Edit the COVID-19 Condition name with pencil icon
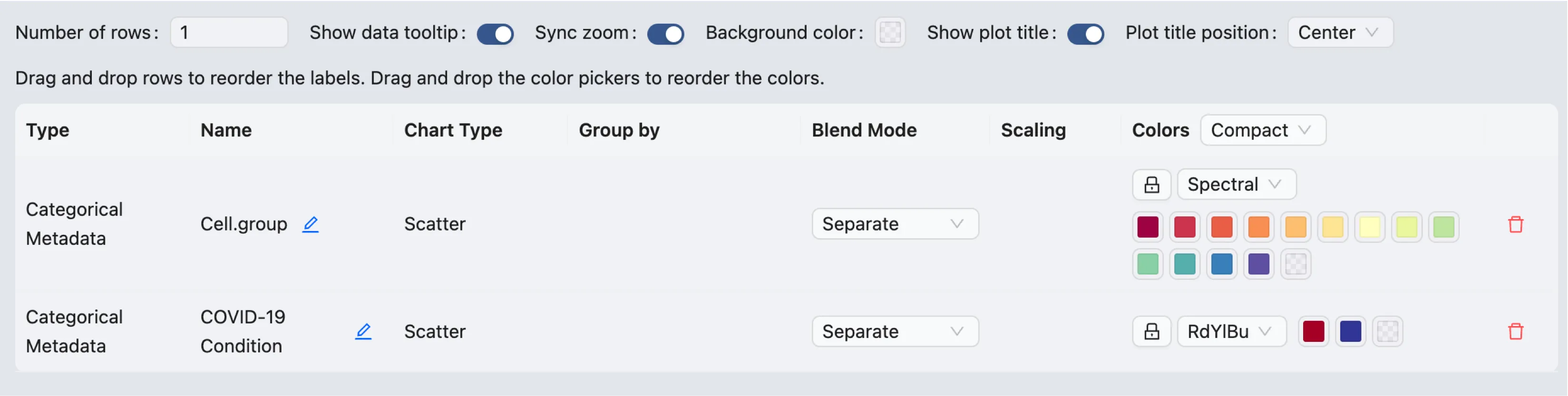The width and height of the screenshot is (1568, 396). (x=363, y=331)
